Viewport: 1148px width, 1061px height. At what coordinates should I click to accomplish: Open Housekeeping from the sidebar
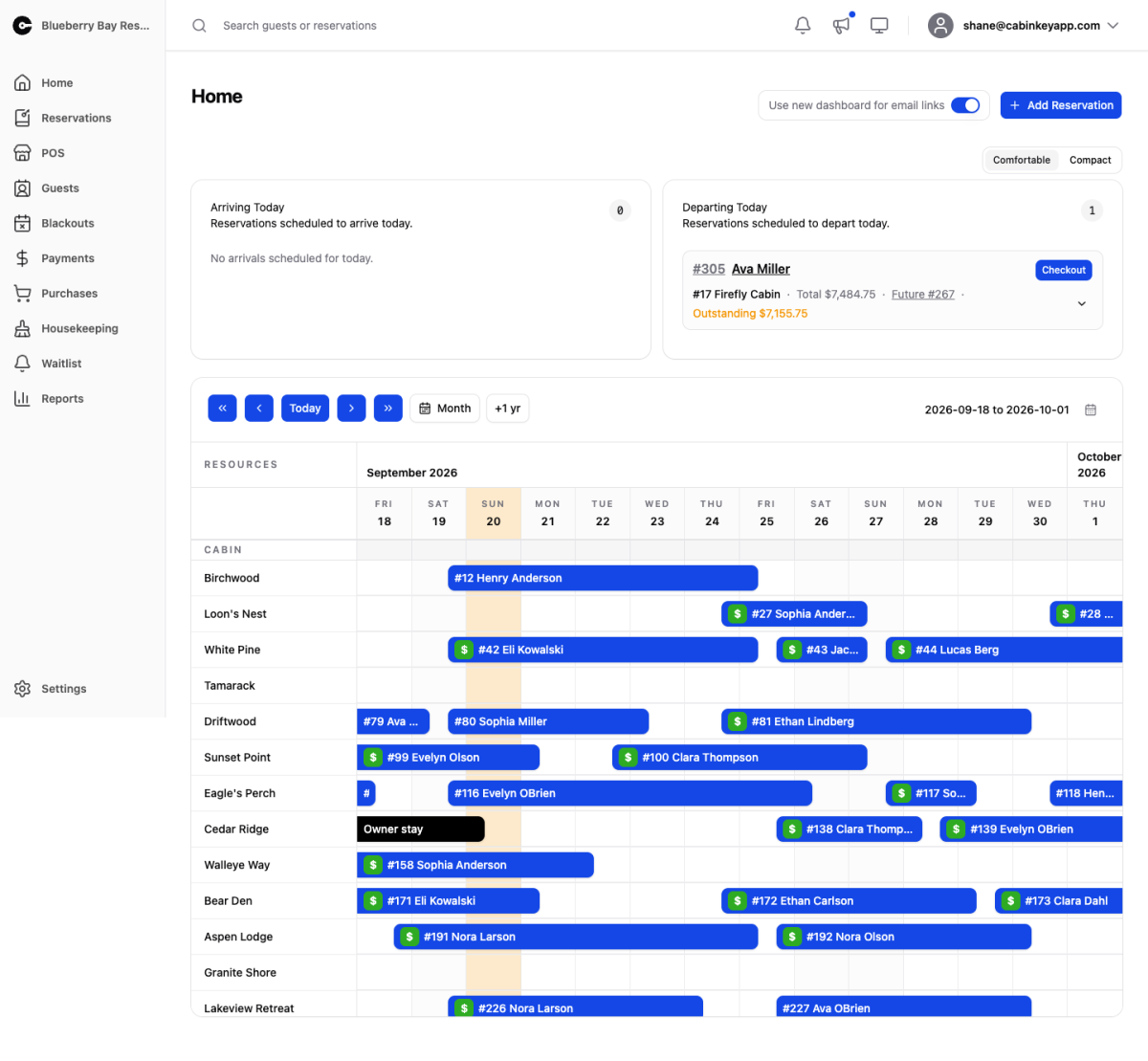tap(80, 328)
